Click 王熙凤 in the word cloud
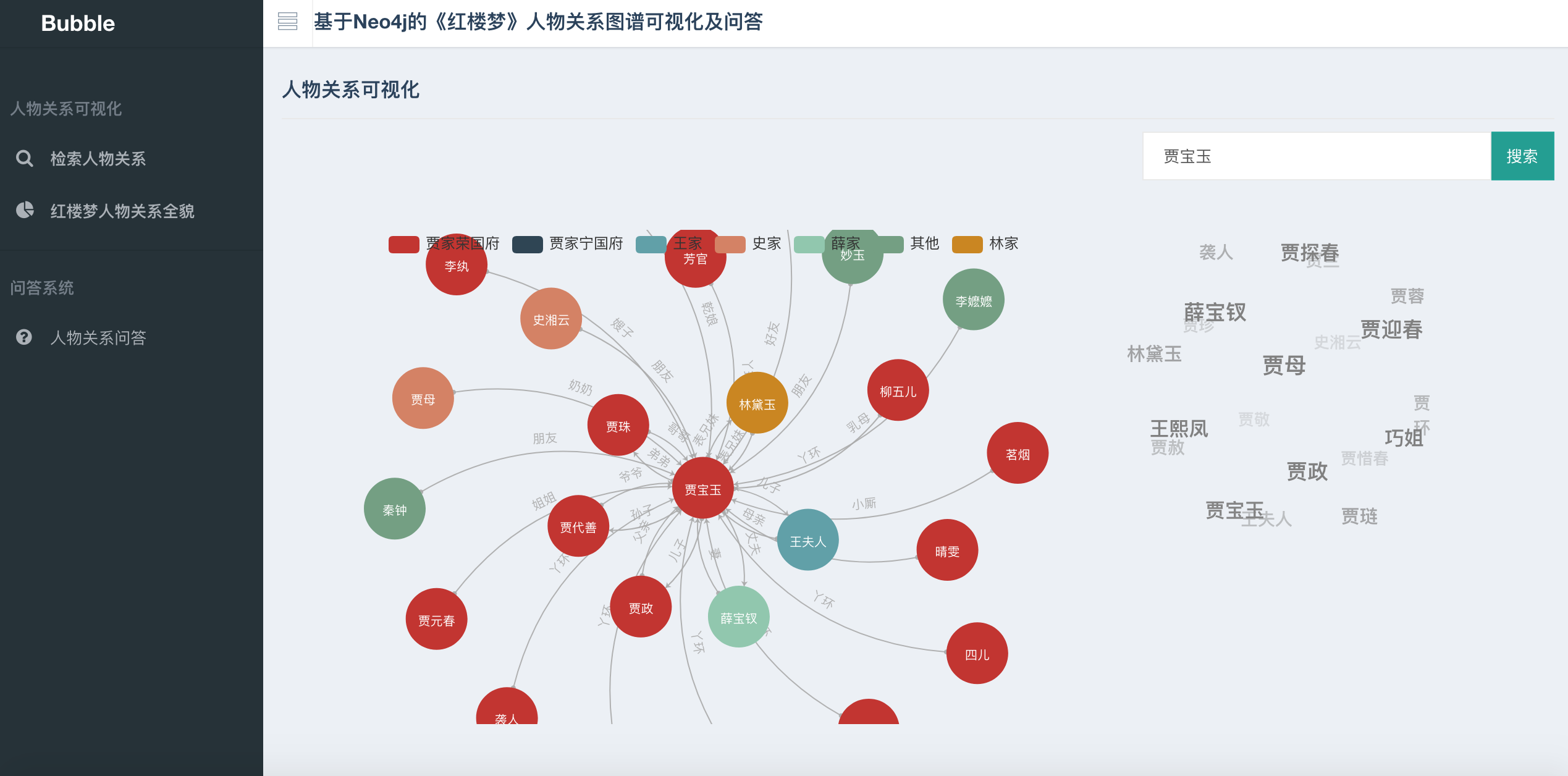1568x776 pixels. pos(1179,428)
